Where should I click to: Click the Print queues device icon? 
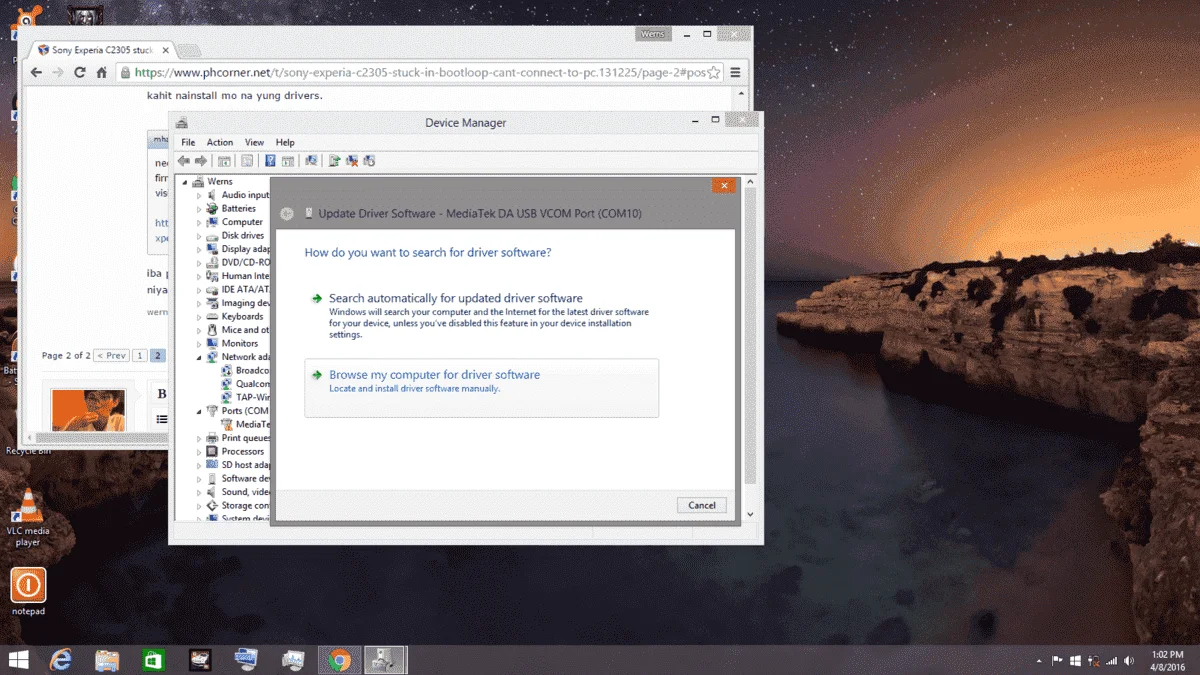coord(212,438)
